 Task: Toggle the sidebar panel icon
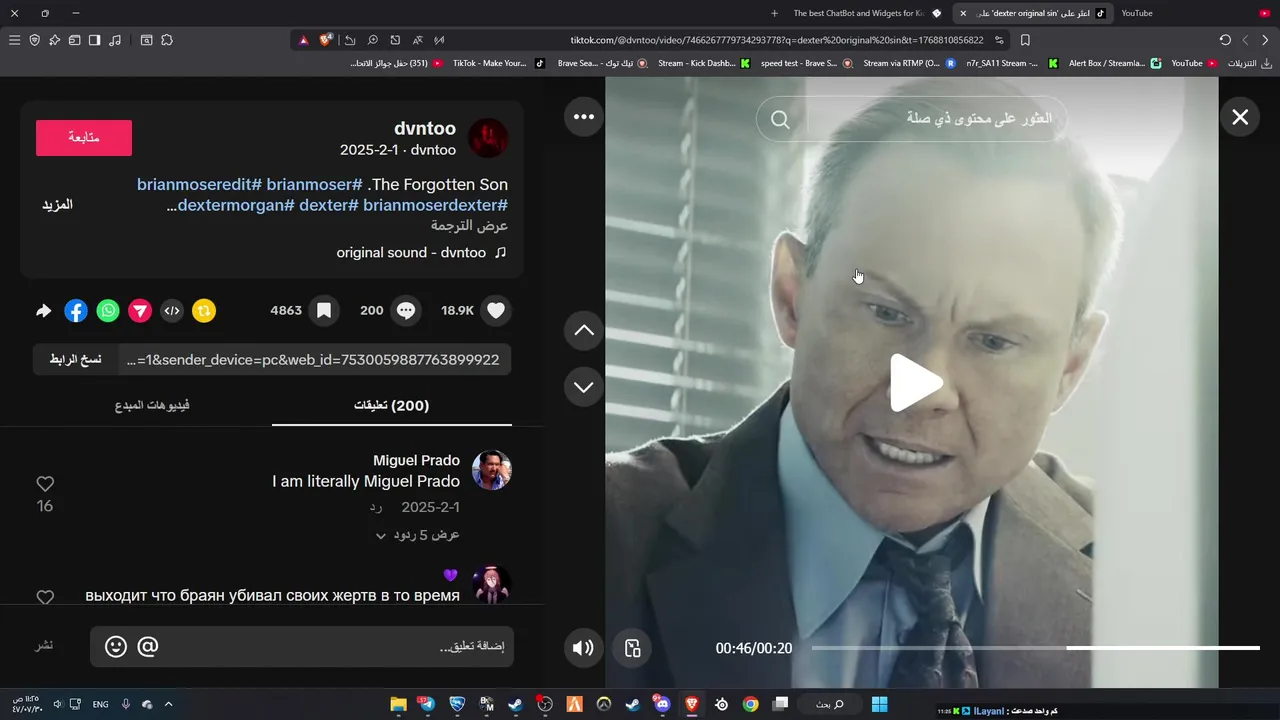coord(94,40)
